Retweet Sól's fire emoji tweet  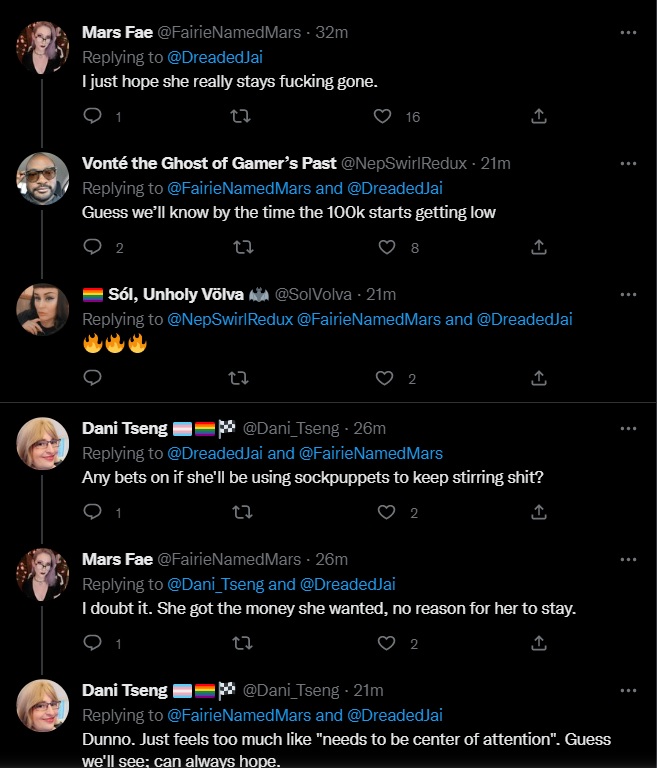(240, 378)
